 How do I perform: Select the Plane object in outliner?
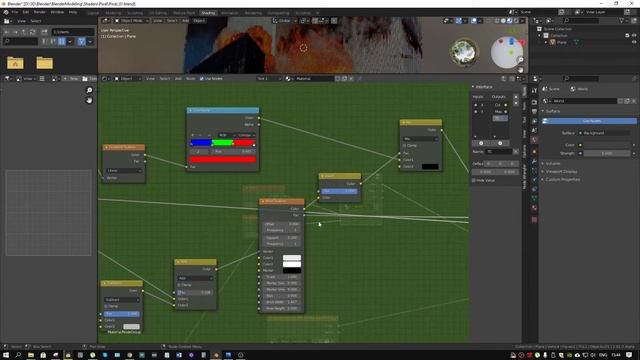pos(562,42)
